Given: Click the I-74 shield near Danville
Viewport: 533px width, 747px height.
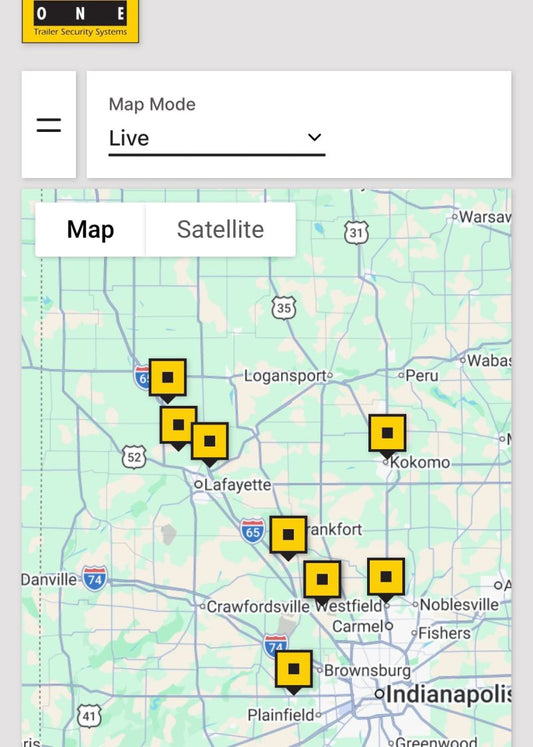Looking at the screenshot, I should 94,579.
